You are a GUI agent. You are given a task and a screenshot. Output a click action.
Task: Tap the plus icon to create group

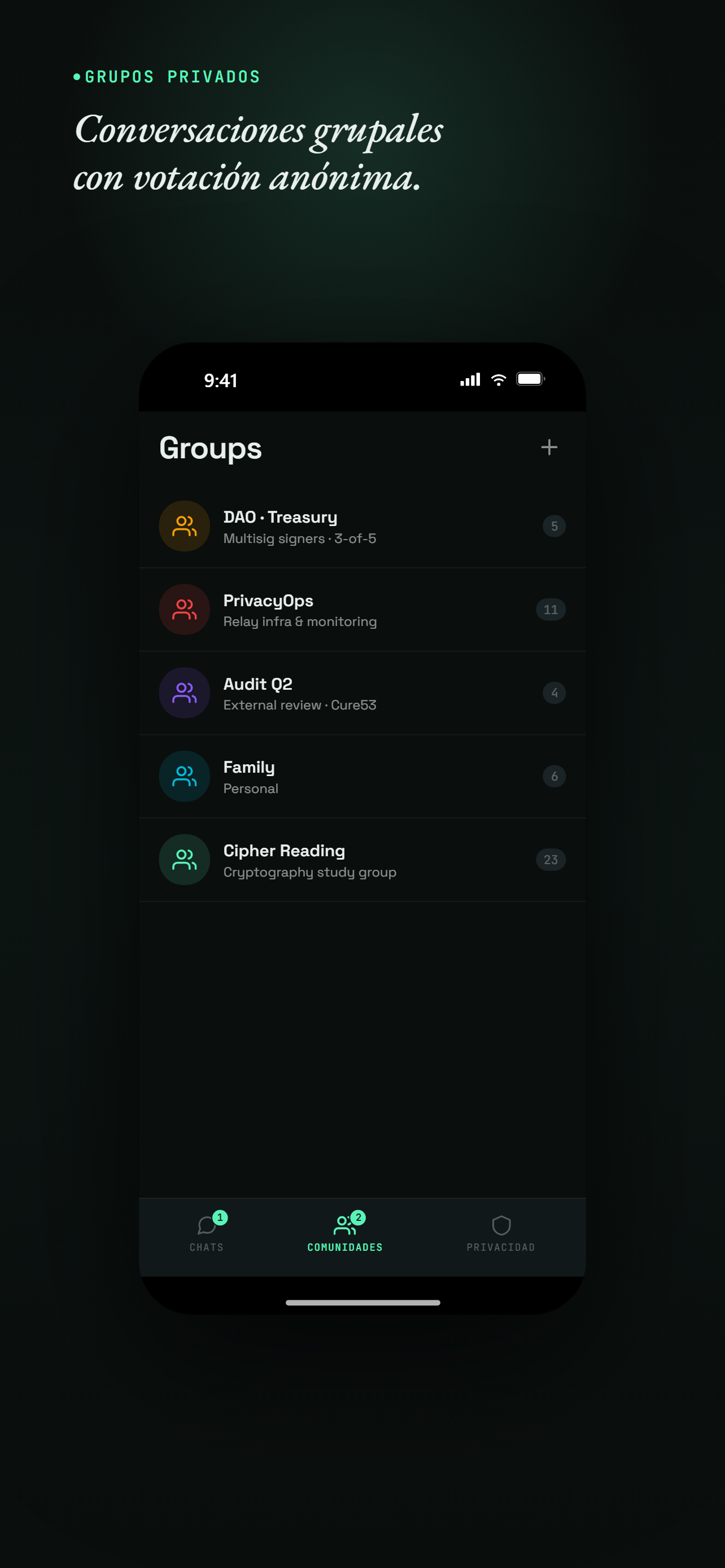coord(549,448)
